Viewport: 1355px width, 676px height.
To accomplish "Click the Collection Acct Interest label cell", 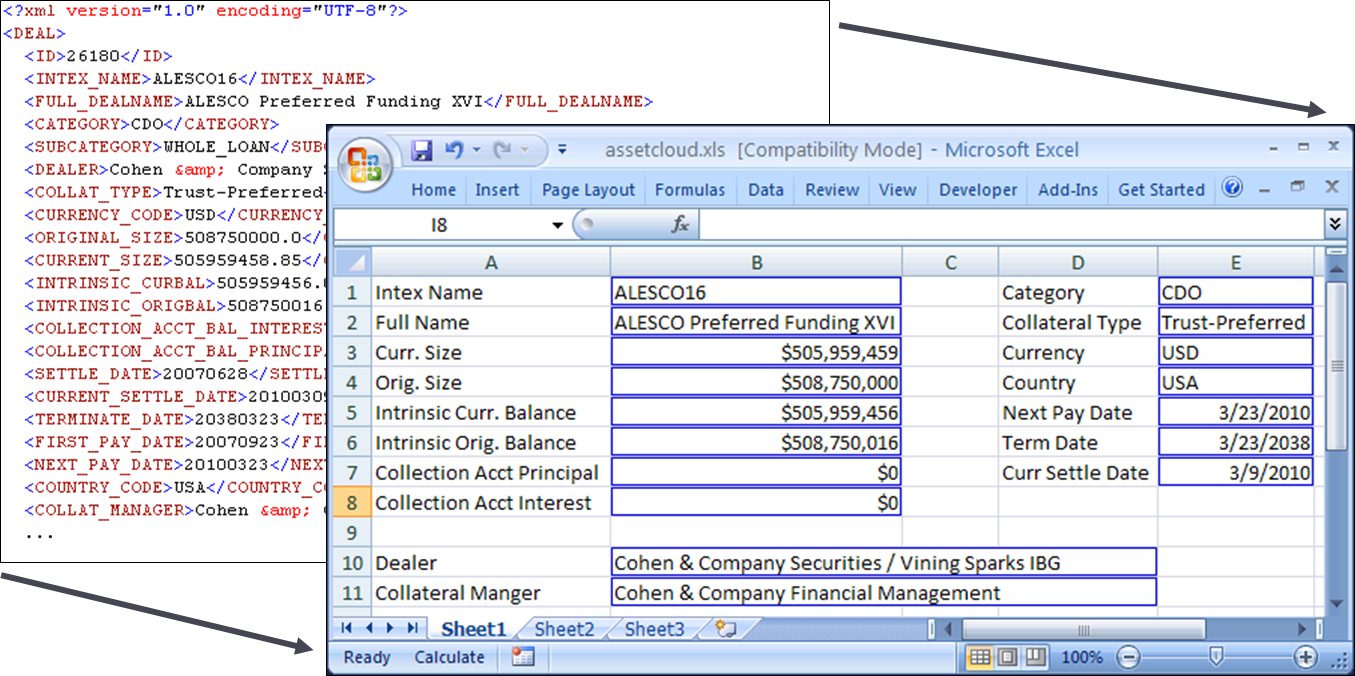I will tap(490, 502).
